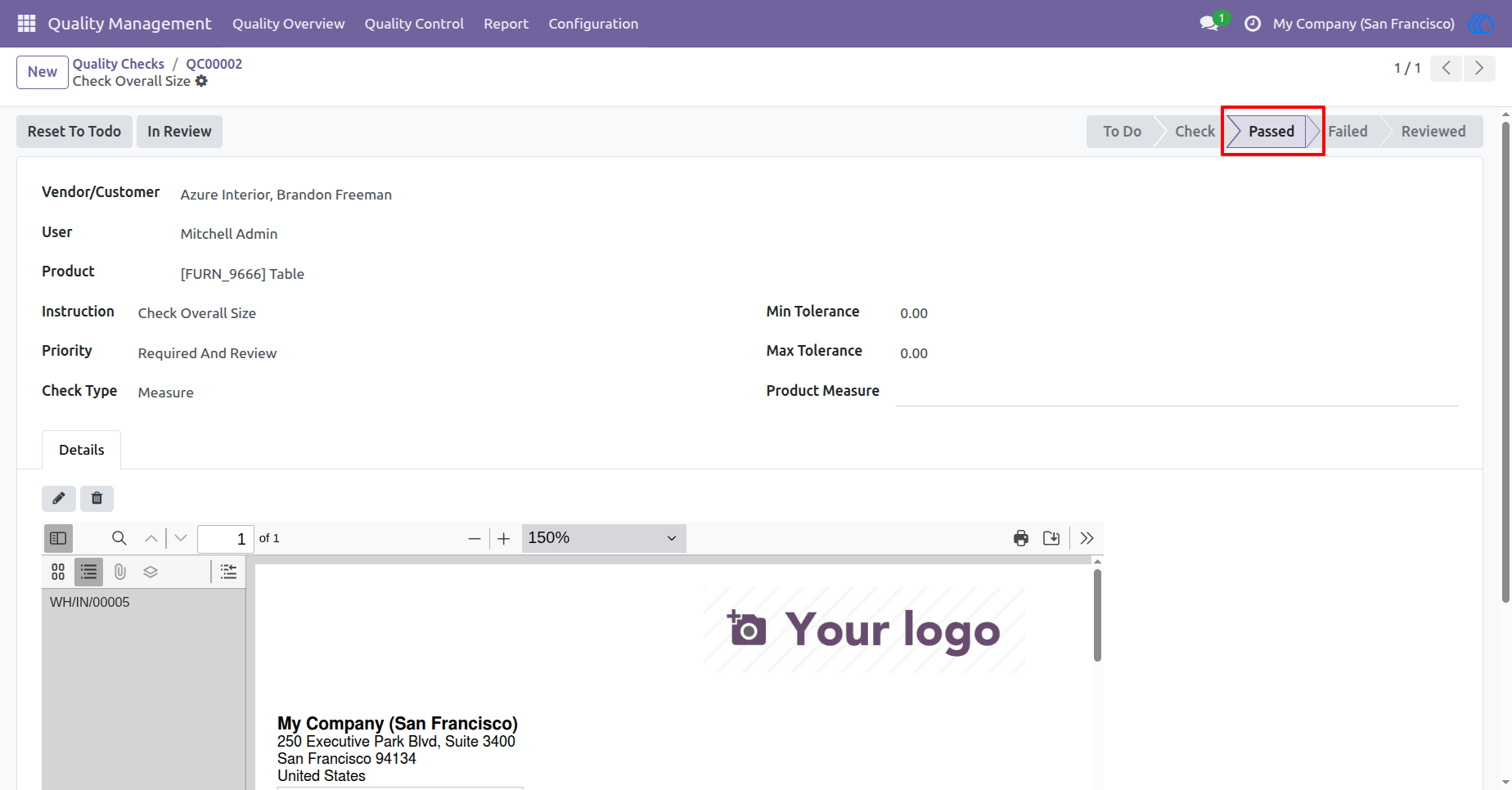Viewport: 1512px width, 790px height.
Task: Select WH/IN/00005 in the outline
Action: coord(90,602)
